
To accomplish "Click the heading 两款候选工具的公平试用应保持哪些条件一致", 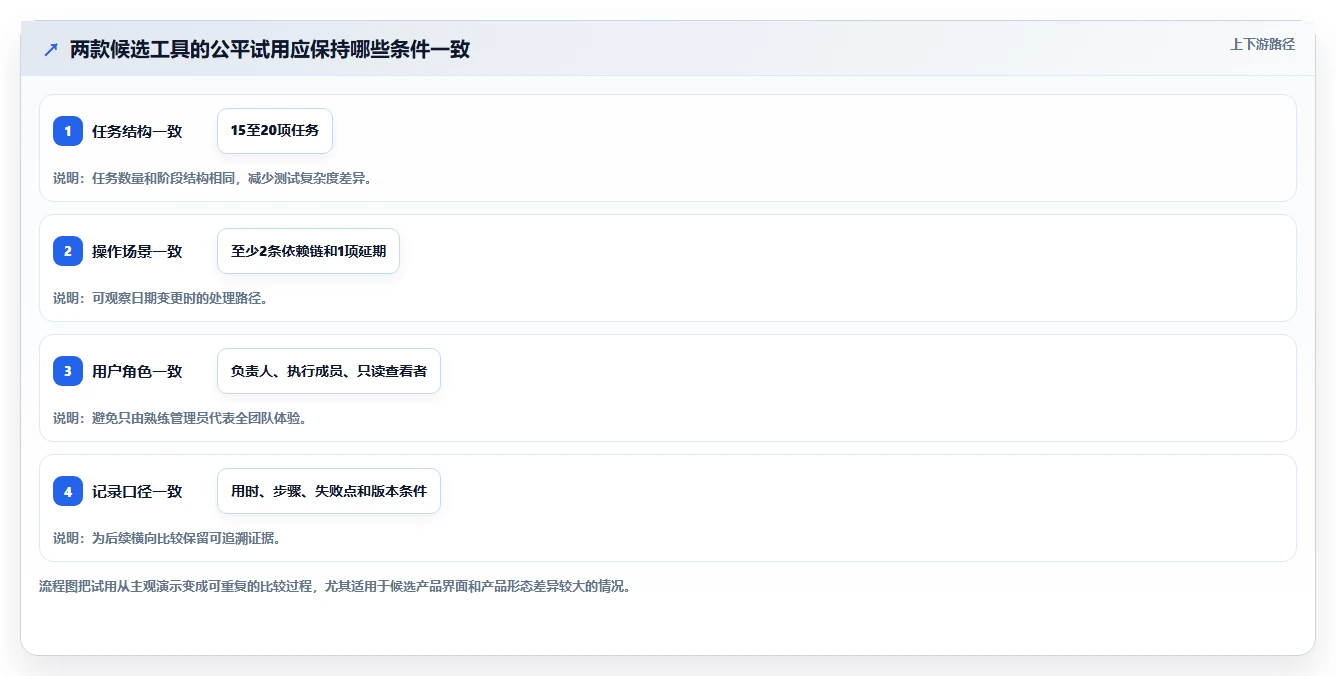I will (x=270, y=49).
